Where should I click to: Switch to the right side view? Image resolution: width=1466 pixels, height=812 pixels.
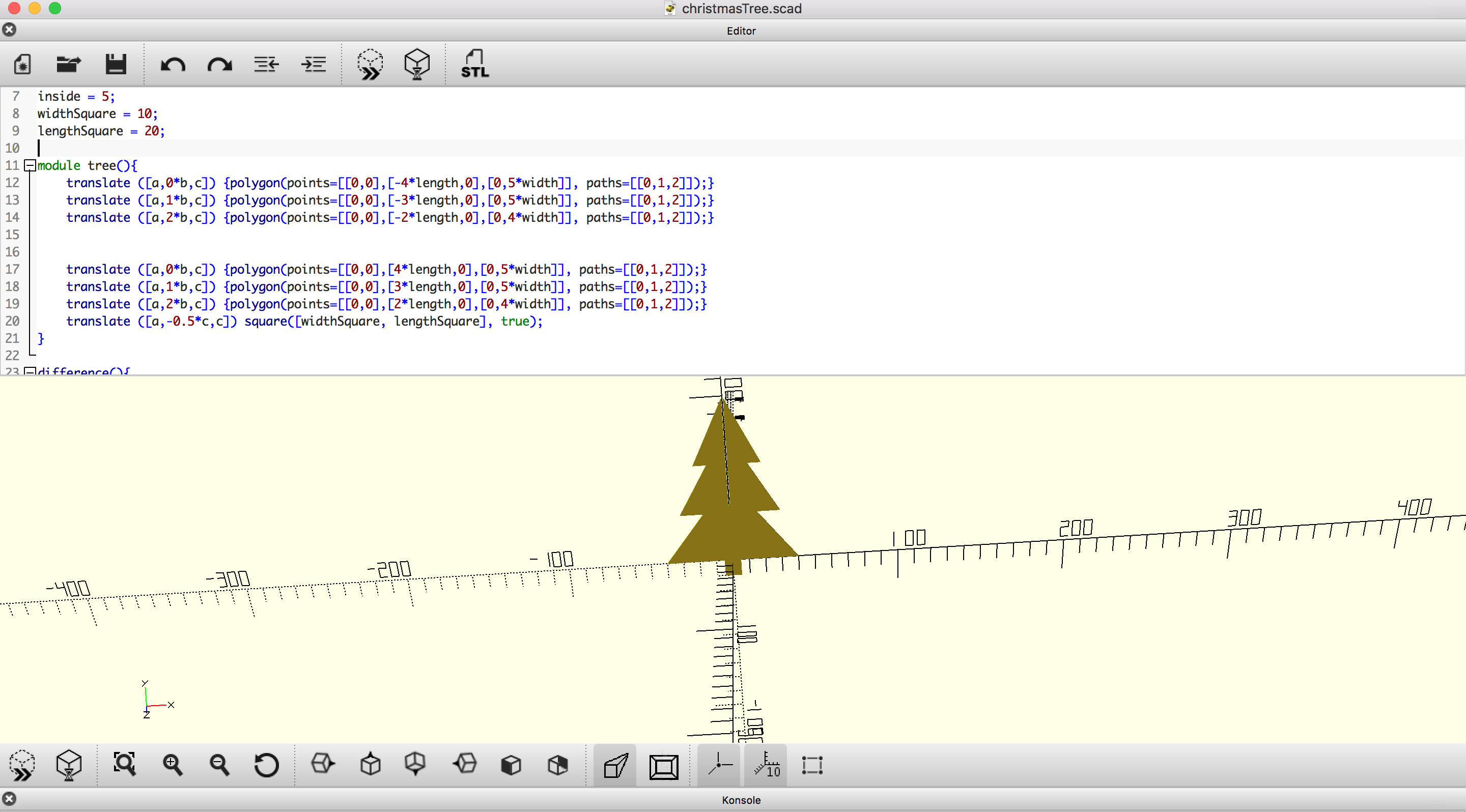(x=323, y=764)
